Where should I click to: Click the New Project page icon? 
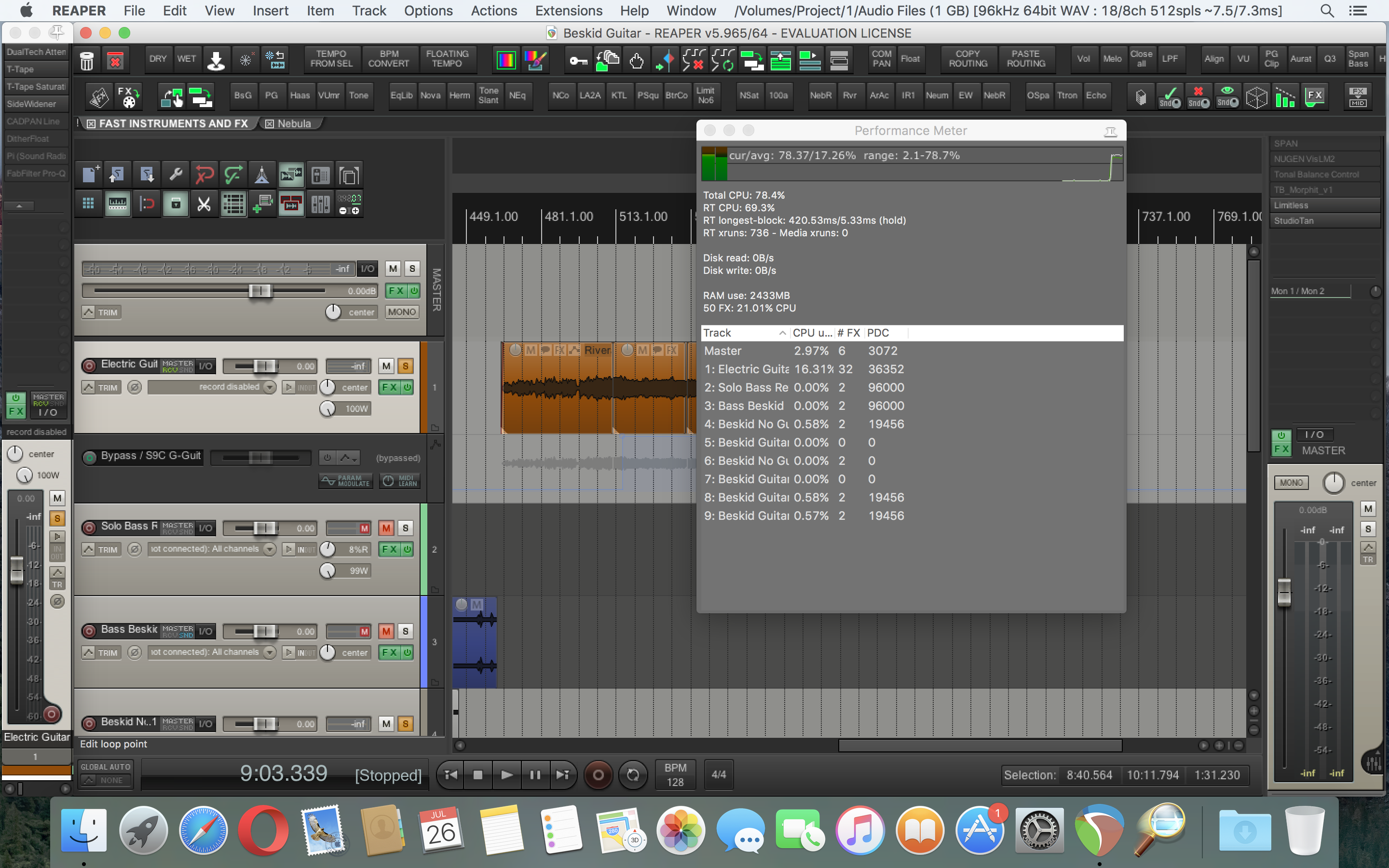(x=89, y=175)
